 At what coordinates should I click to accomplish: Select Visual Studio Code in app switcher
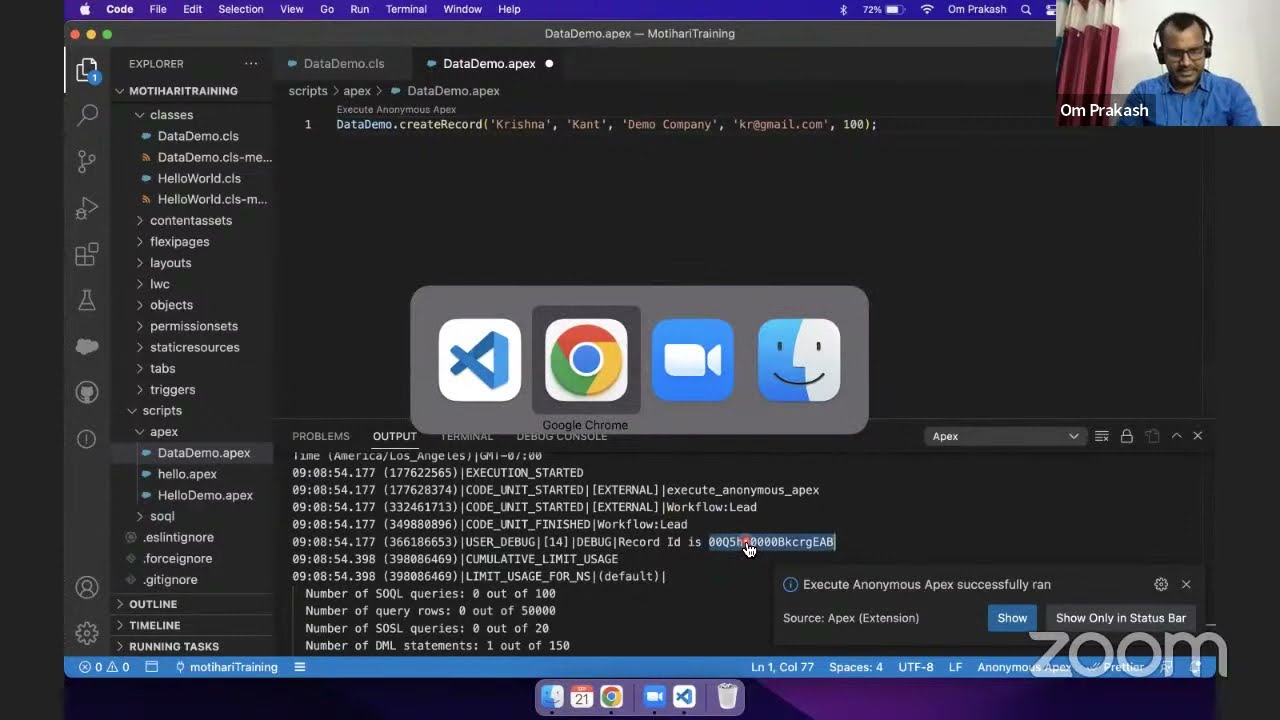(x=480, y=360)
